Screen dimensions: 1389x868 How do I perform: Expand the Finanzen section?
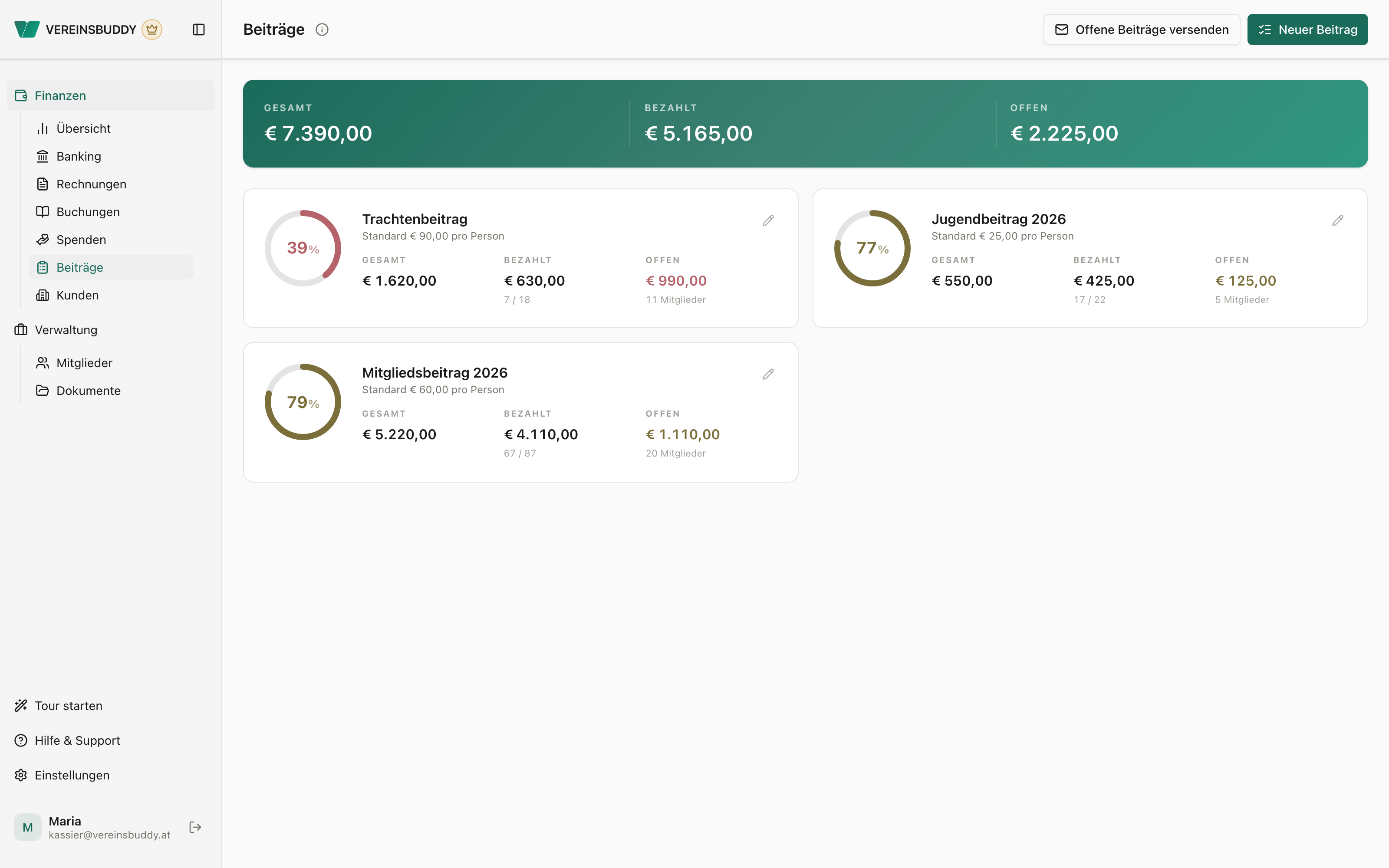pyautogui.click(x=110, y=95)
